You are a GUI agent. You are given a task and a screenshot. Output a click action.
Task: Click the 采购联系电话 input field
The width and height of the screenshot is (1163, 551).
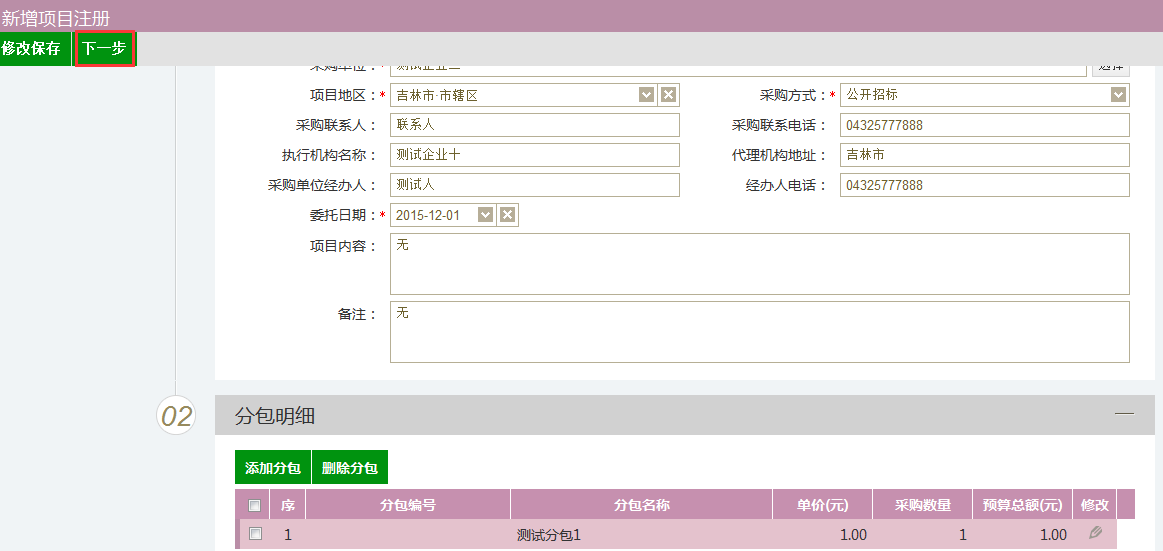pyautogui.click(x=984, y=125)
